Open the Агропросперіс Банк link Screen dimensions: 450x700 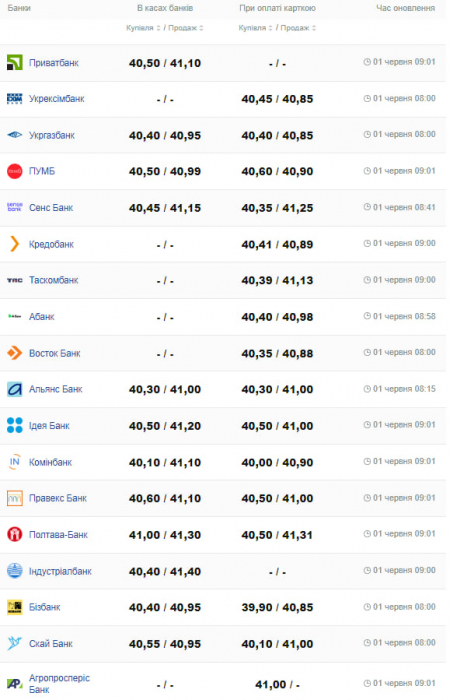59,684
